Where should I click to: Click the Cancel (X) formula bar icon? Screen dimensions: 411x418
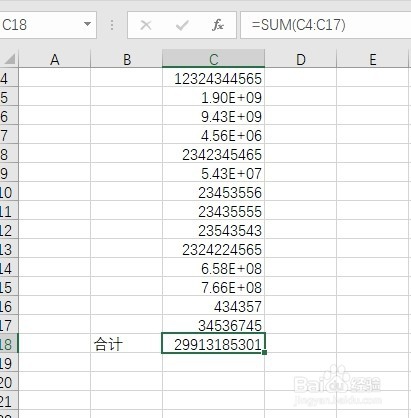[146, 25]
